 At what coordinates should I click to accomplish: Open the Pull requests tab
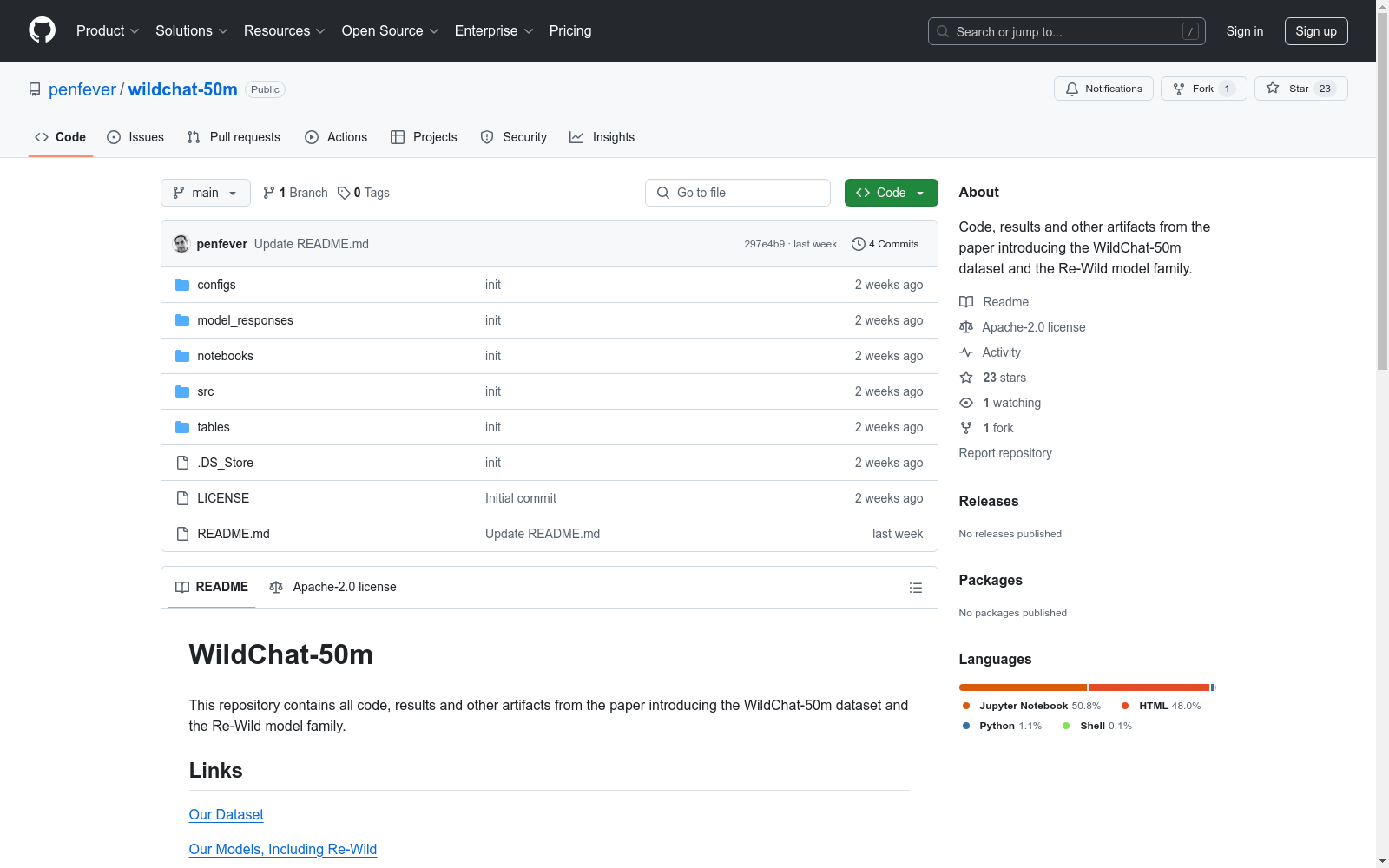[234, 137]
